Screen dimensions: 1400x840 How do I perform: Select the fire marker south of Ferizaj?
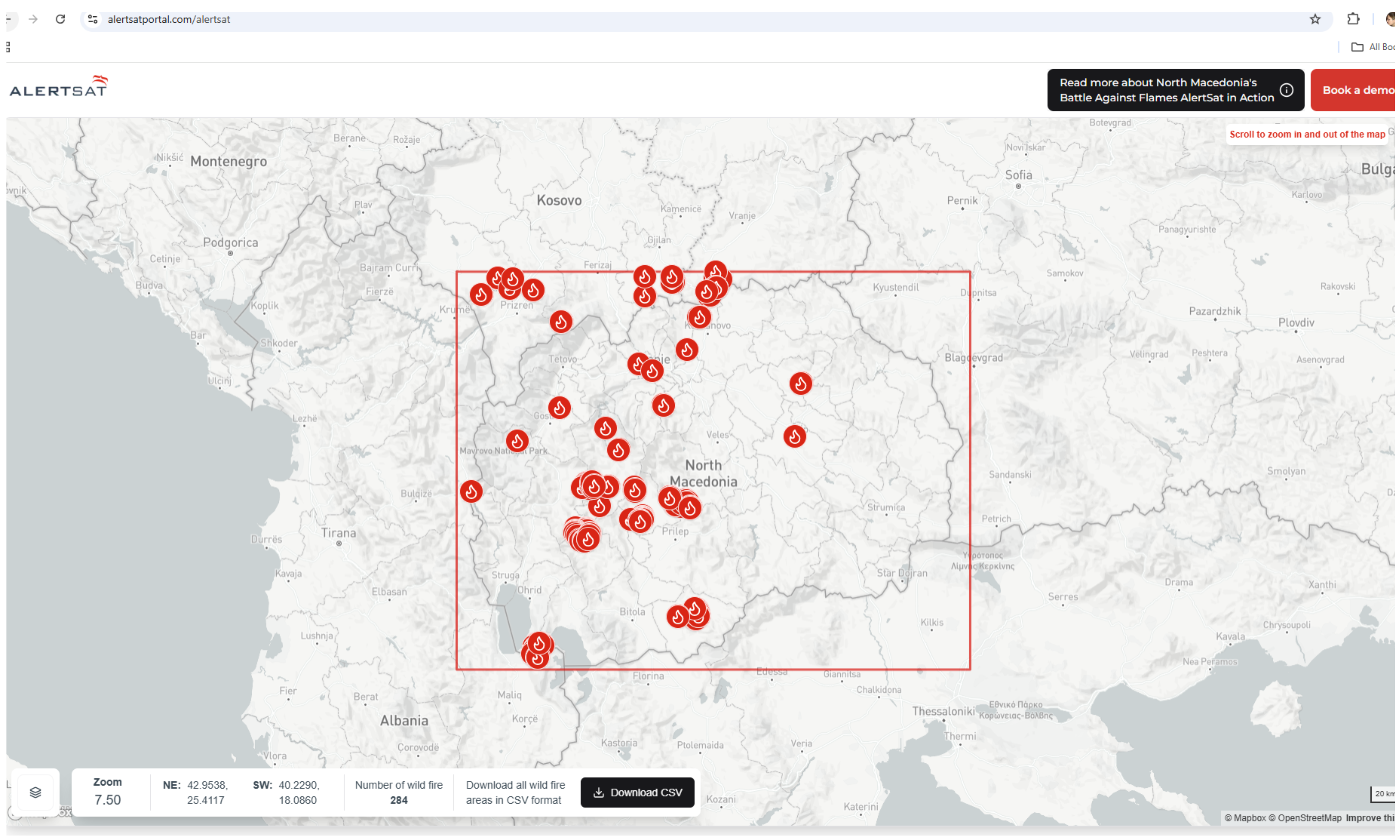[645, 276]
